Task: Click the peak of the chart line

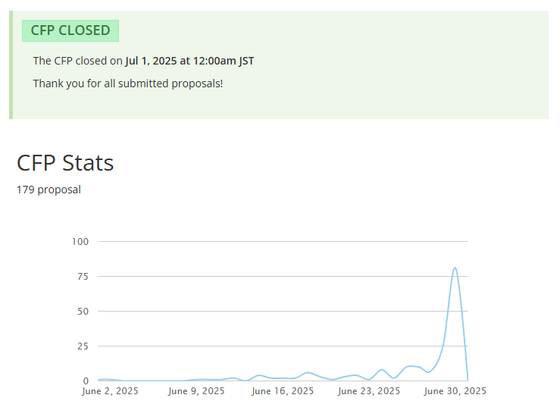Action: [455, 268]
